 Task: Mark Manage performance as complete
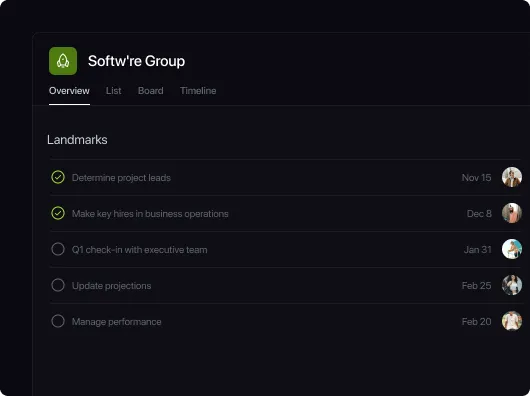(x=58, y=321)
